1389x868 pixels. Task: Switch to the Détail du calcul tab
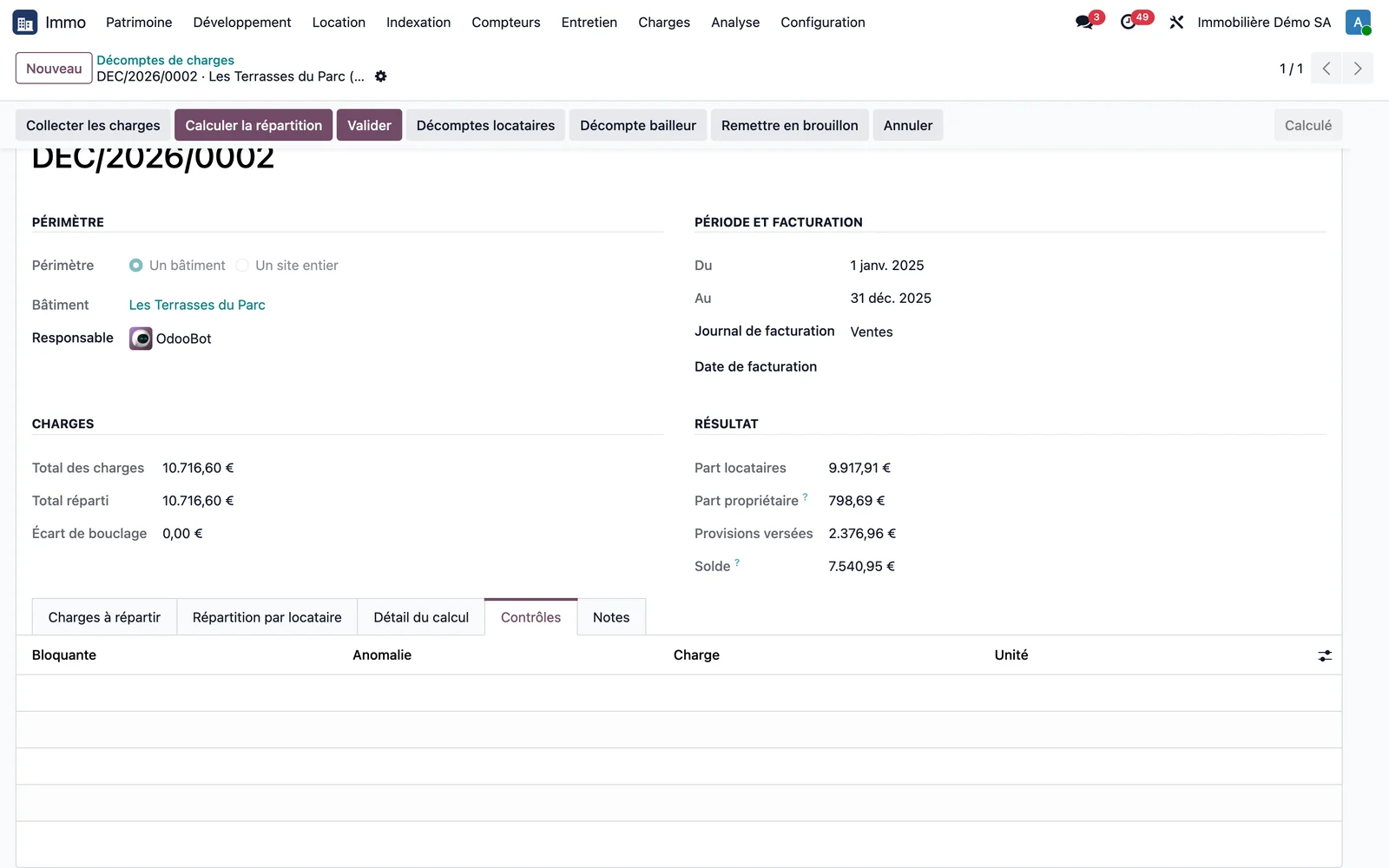pyautogui.click(x=421, y=617)
